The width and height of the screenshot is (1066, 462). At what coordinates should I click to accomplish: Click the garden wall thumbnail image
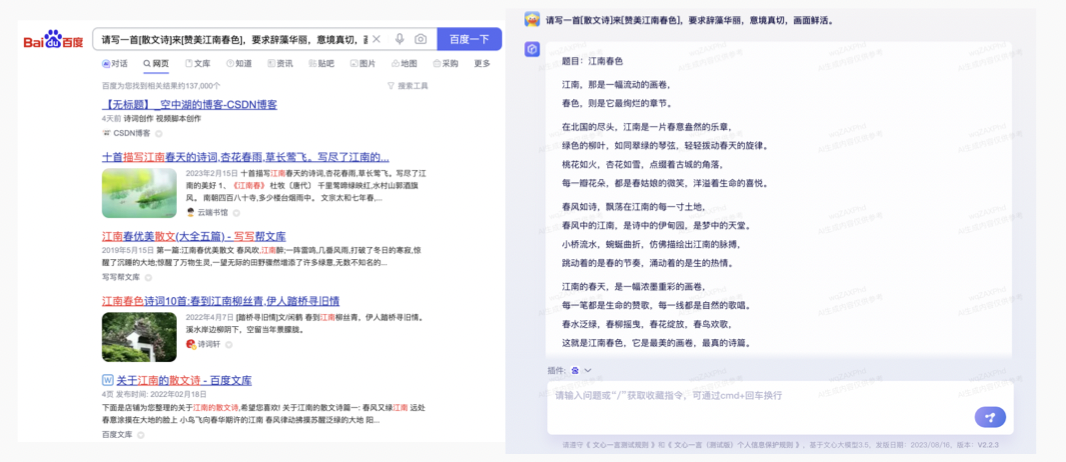click(139, 337)
